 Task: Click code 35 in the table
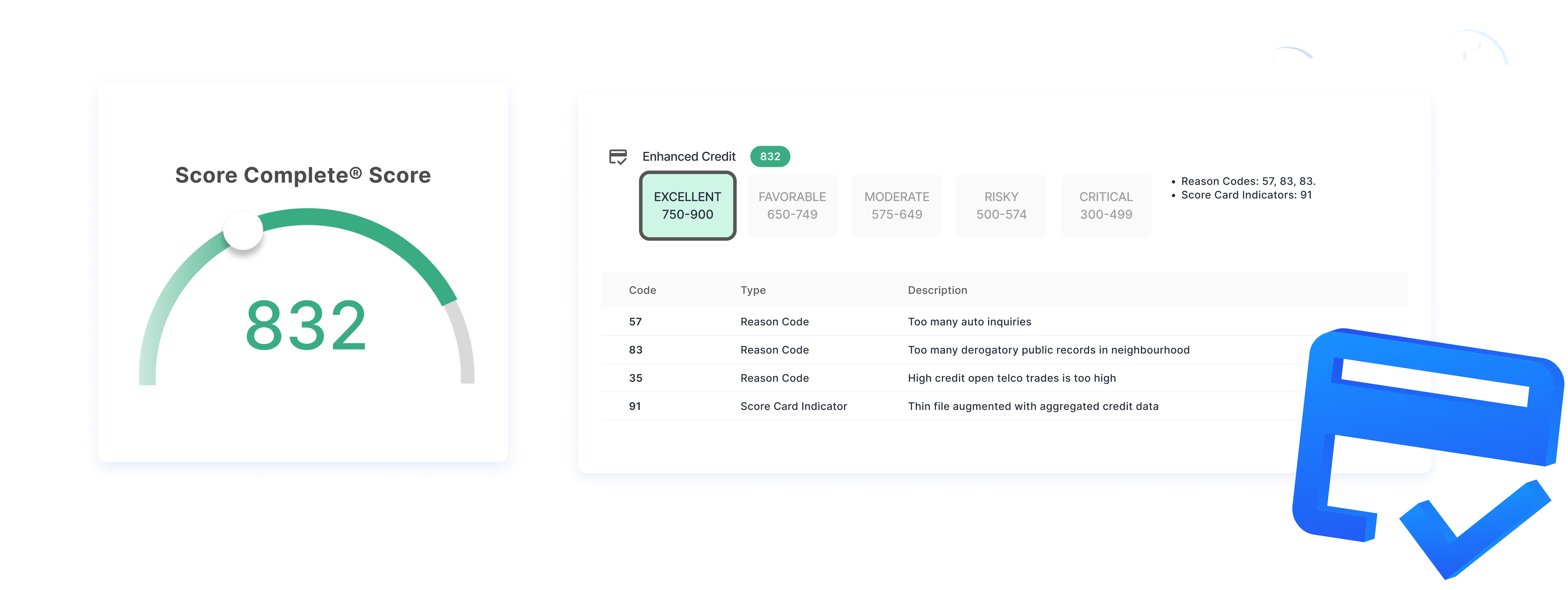click(635, 378)
